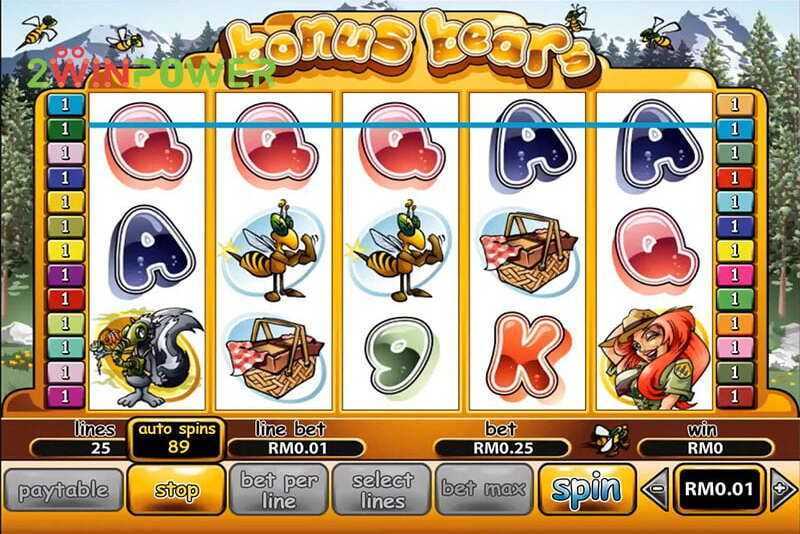Decrease coin value with minus arrow
This screenshot has width=800, height=534.
(x=656, y=489)
